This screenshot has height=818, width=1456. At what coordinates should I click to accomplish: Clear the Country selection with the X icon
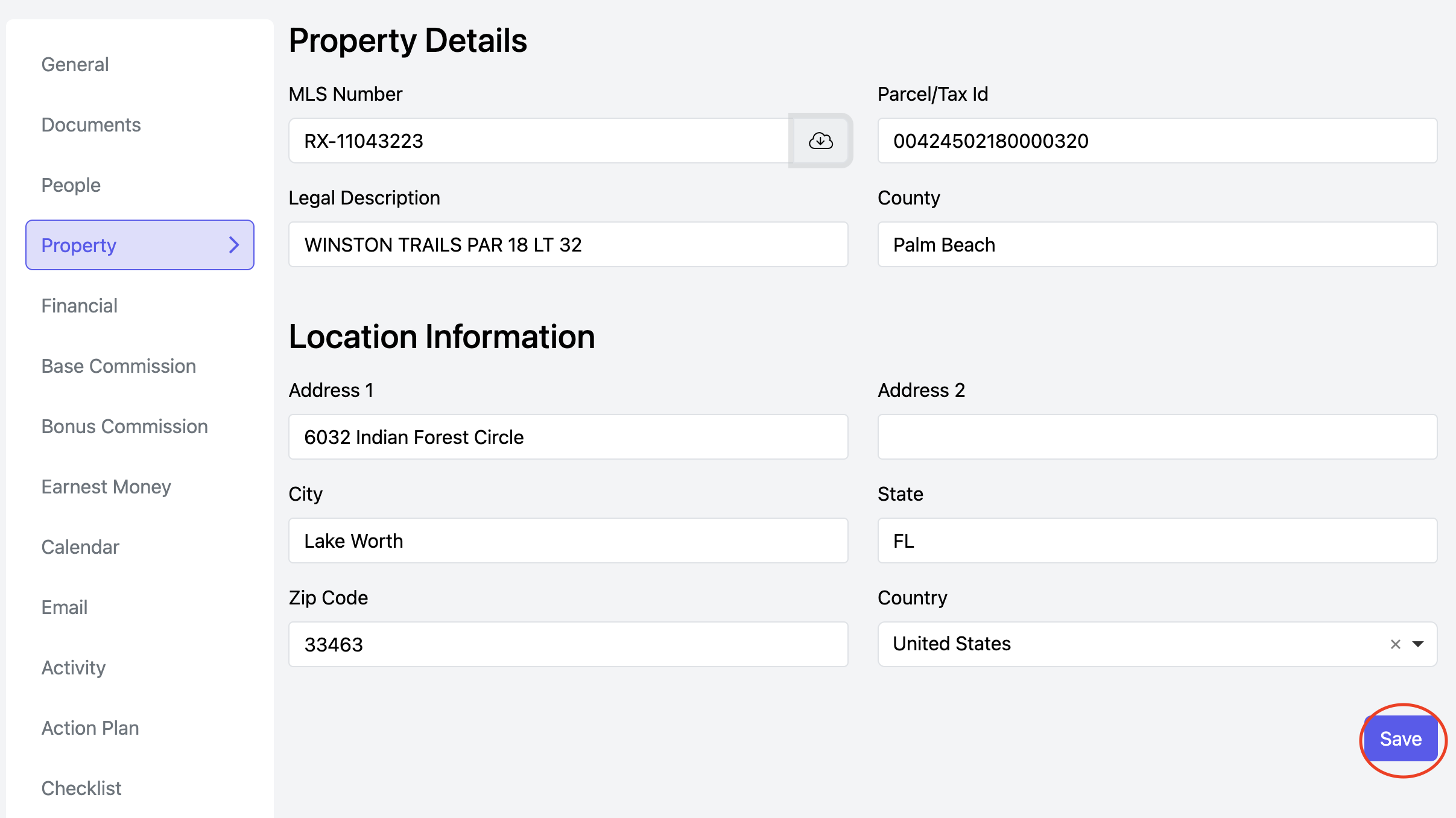[1395, 644]
